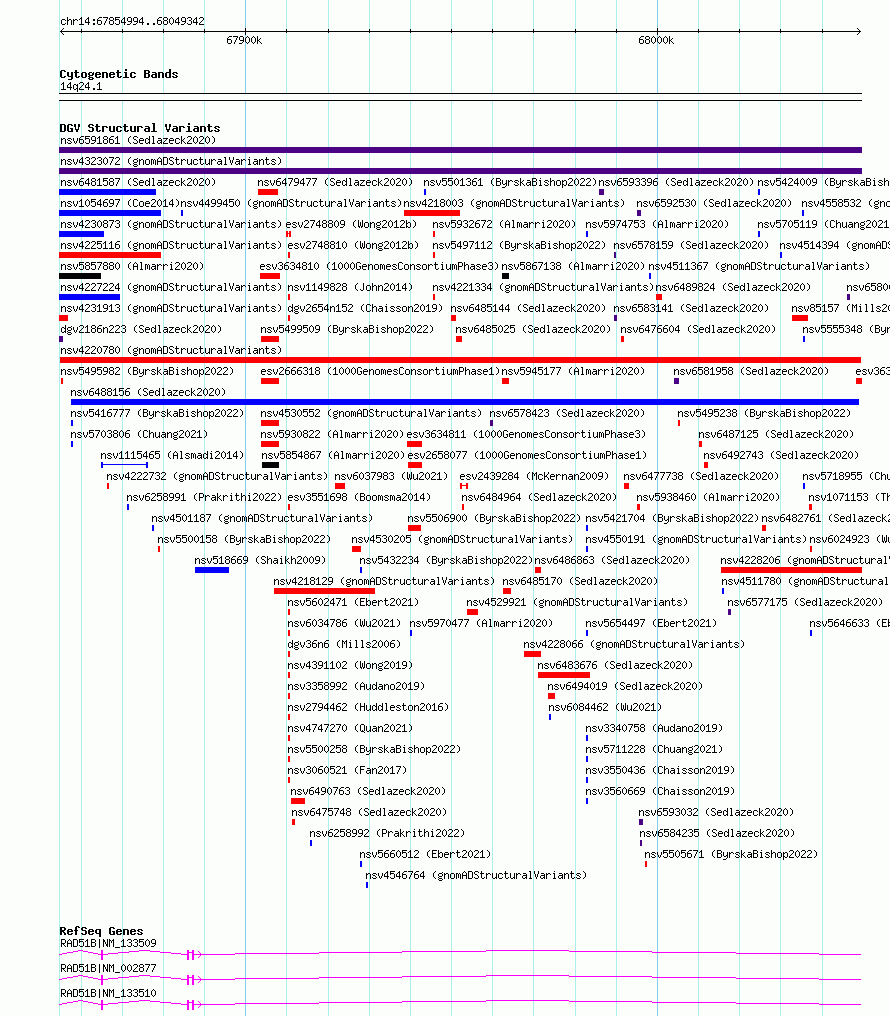Click the nsv1149828 (John2014) label
This screenshot has height=1016, width=890.
coord(350,287)
